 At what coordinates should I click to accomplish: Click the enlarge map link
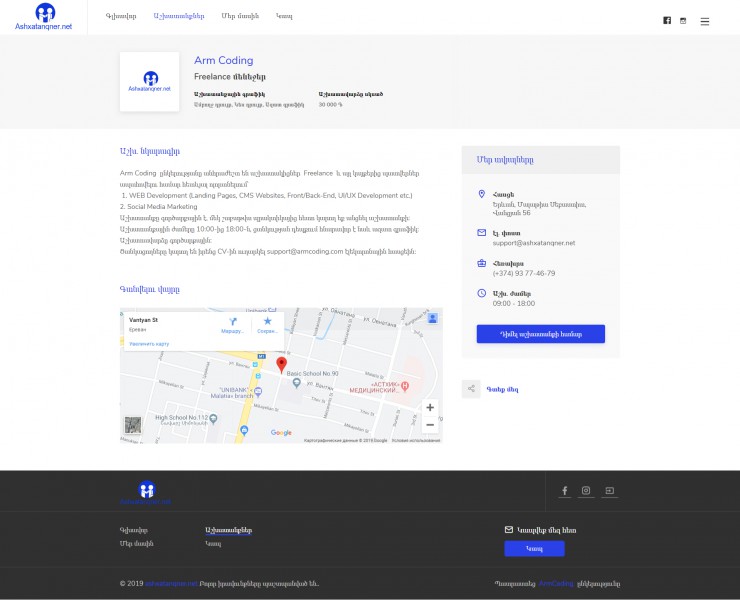tap(149, 344)
